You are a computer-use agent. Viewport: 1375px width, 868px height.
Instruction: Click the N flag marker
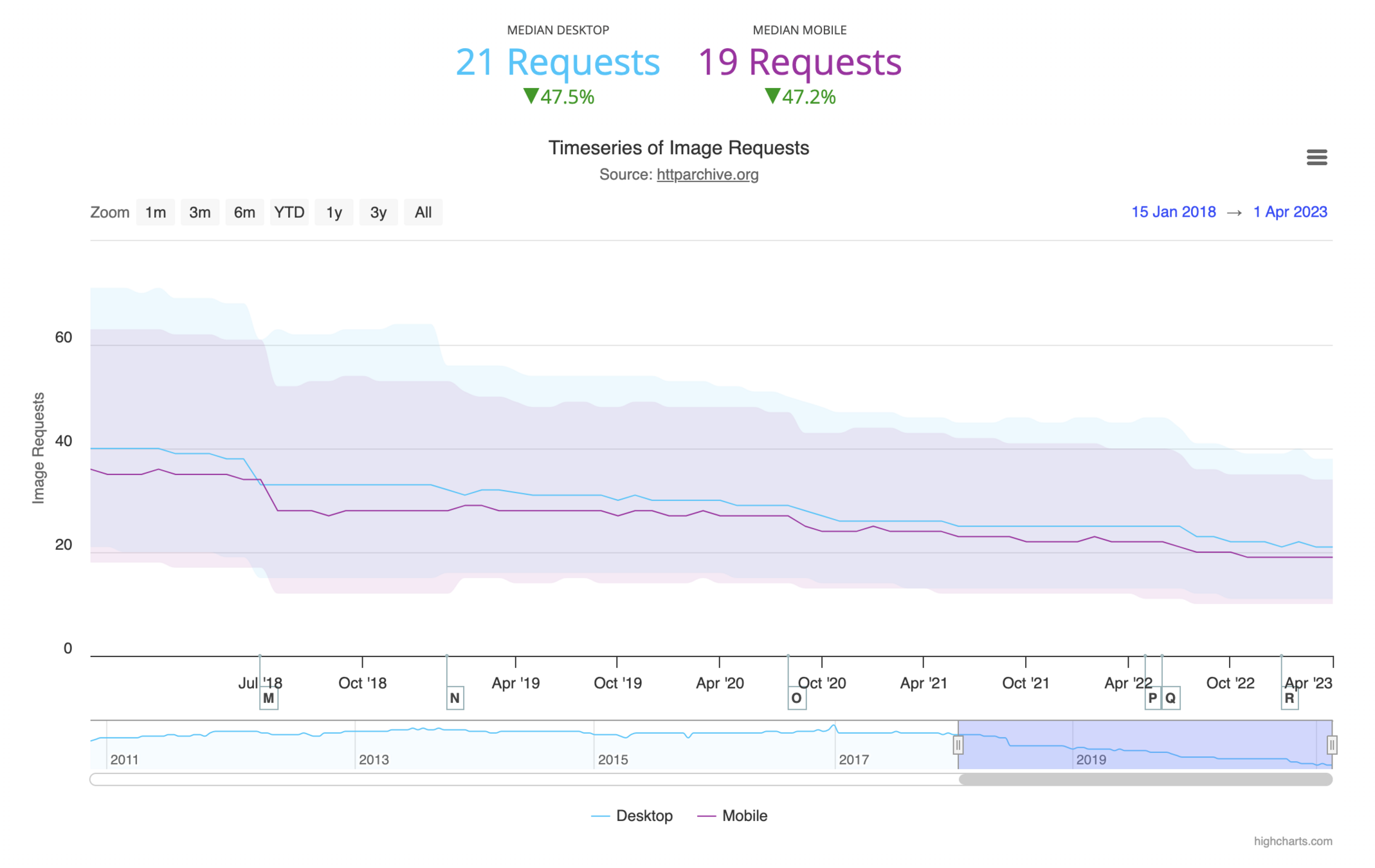click(455, 698)
